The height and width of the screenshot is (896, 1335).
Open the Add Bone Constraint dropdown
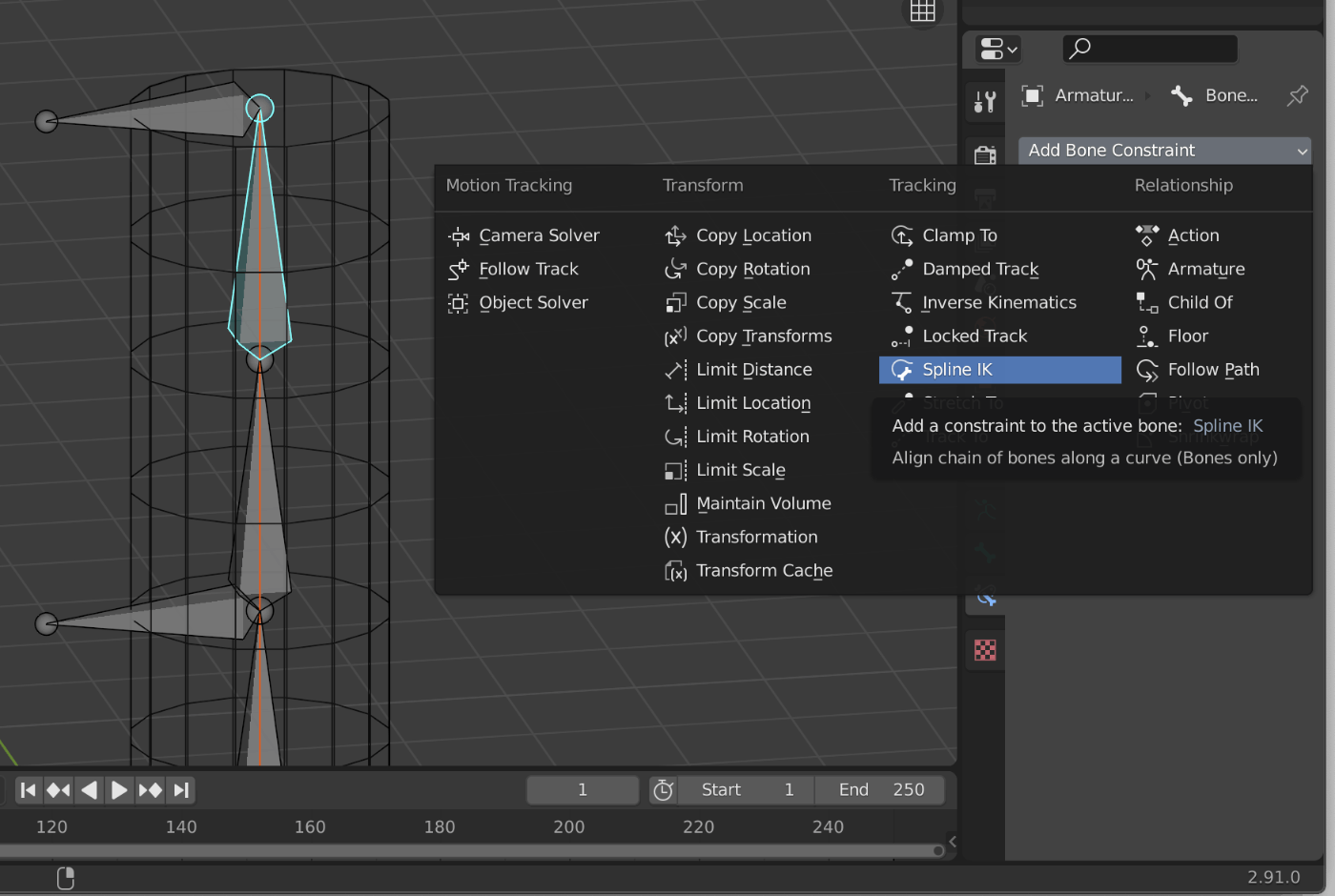[x=1164, y=151]
